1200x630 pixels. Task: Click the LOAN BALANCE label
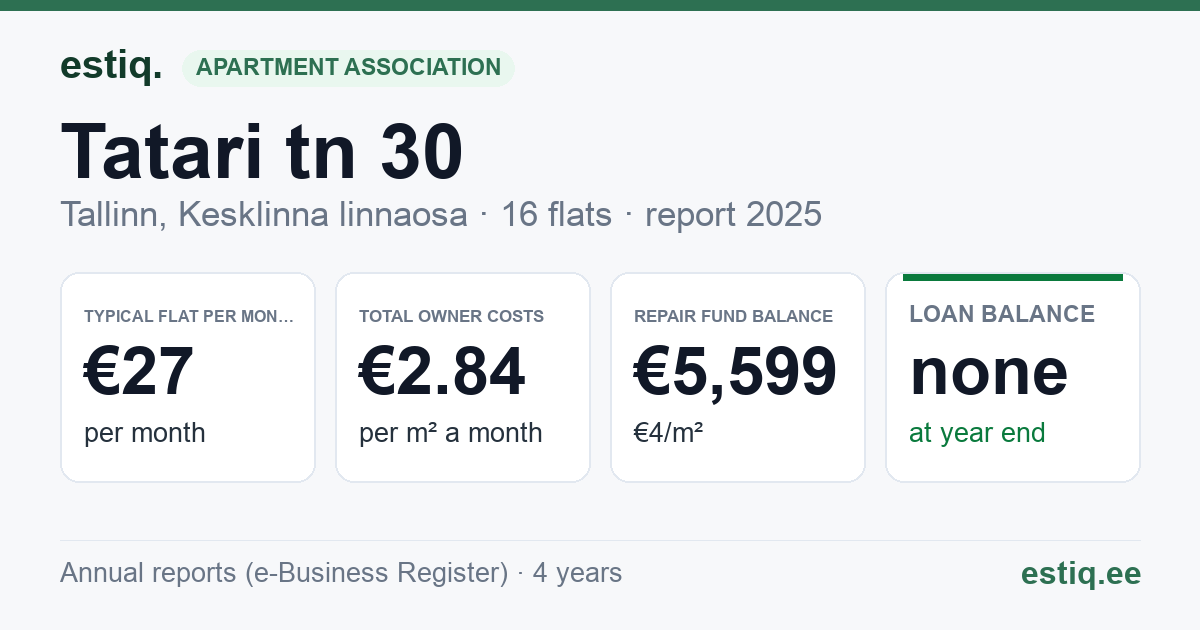[1002, 314]
